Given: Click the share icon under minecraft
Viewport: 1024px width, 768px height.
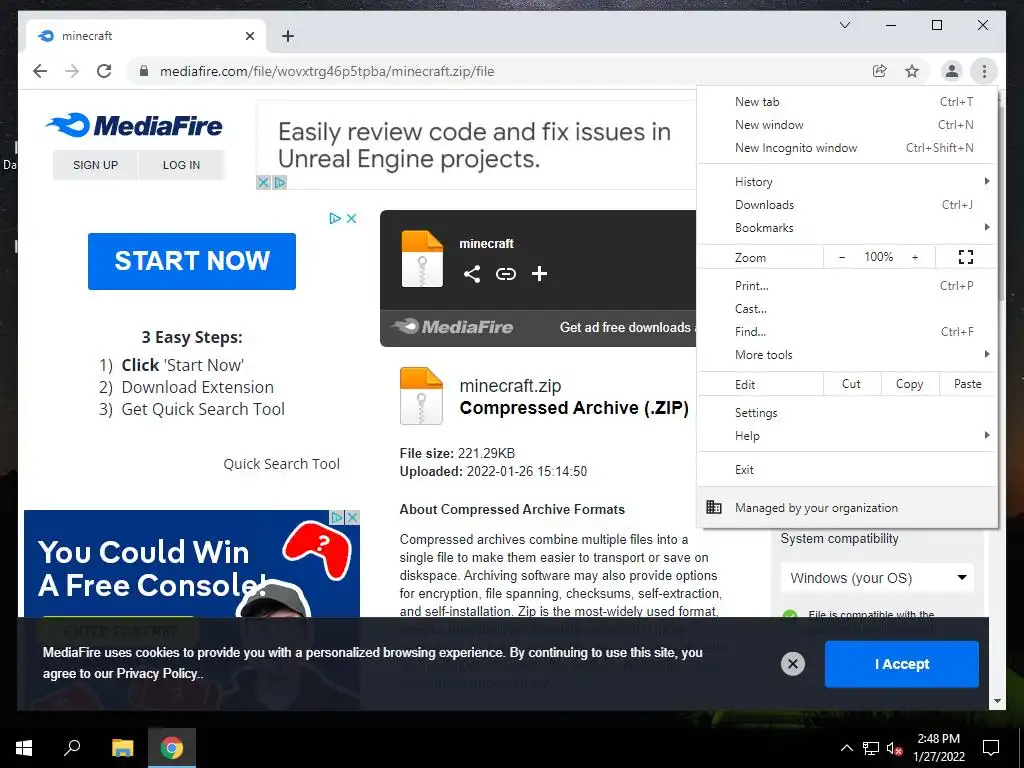Looking at the screenshot, I should pos(472,274).
